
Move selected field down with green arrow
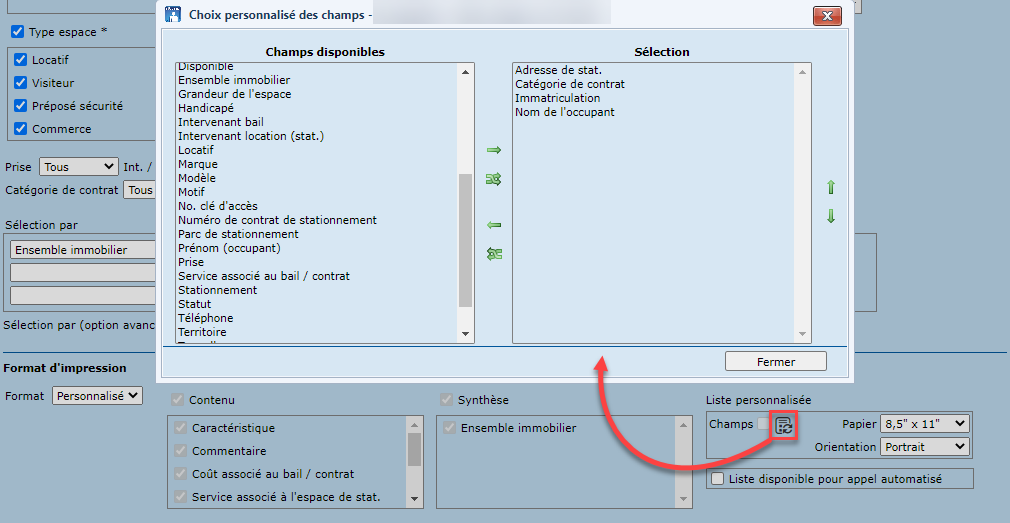coord(830,217)
